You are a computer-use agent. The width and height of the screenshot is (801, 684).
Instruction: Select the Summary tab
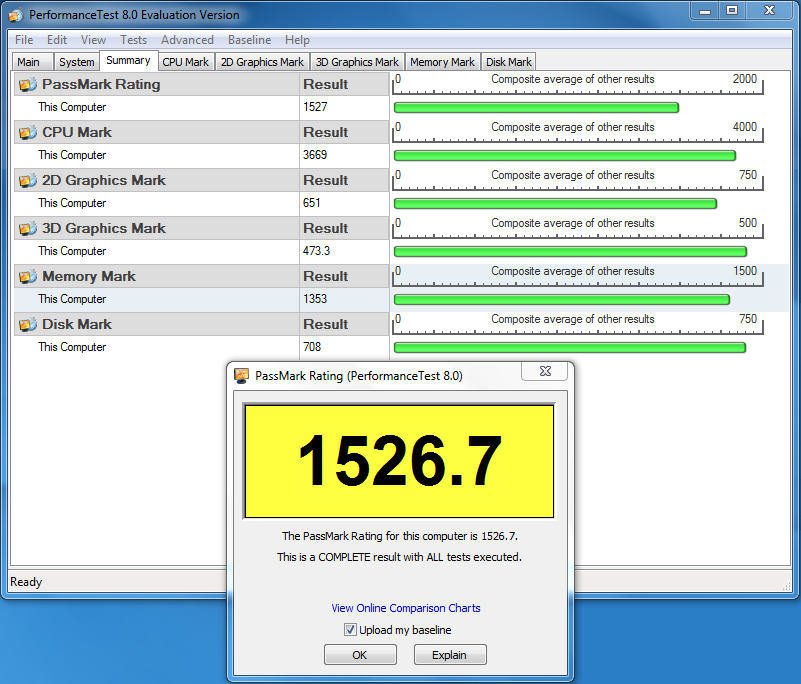click(128, 60)
